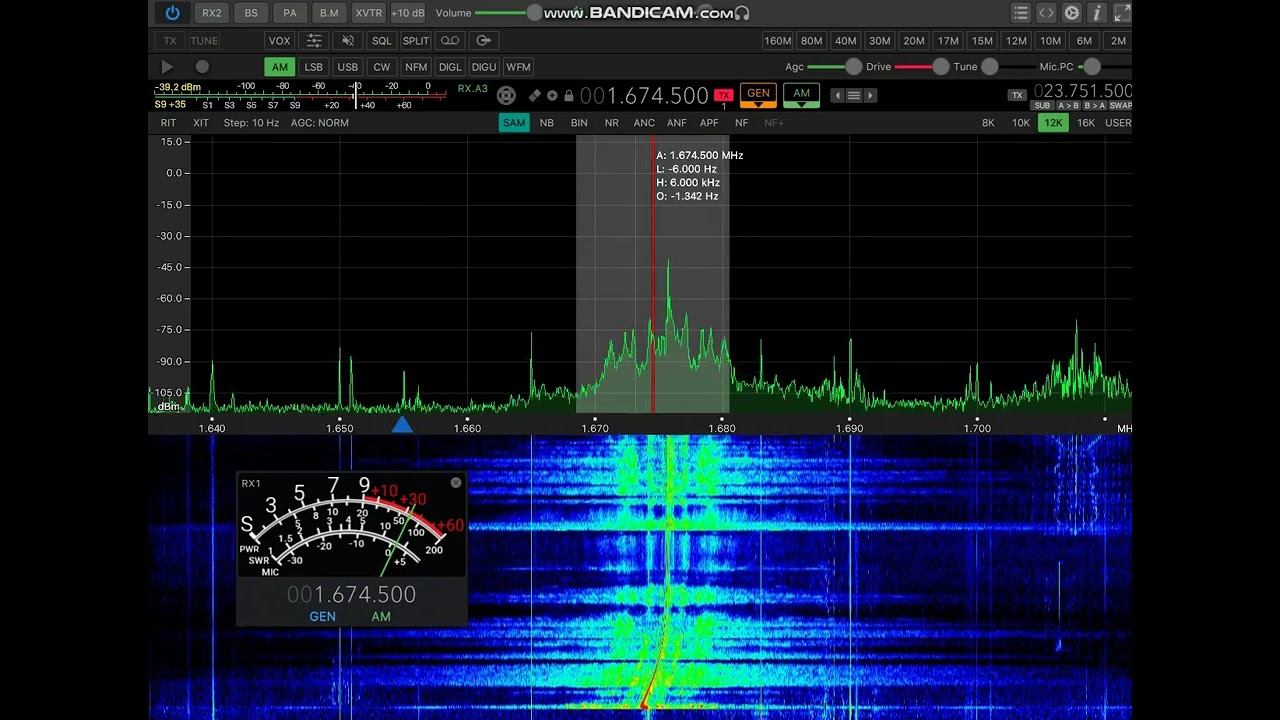Open the list menu icon at top right
The width and height of the screenshot is (1280, 720).
(1020, 13)
